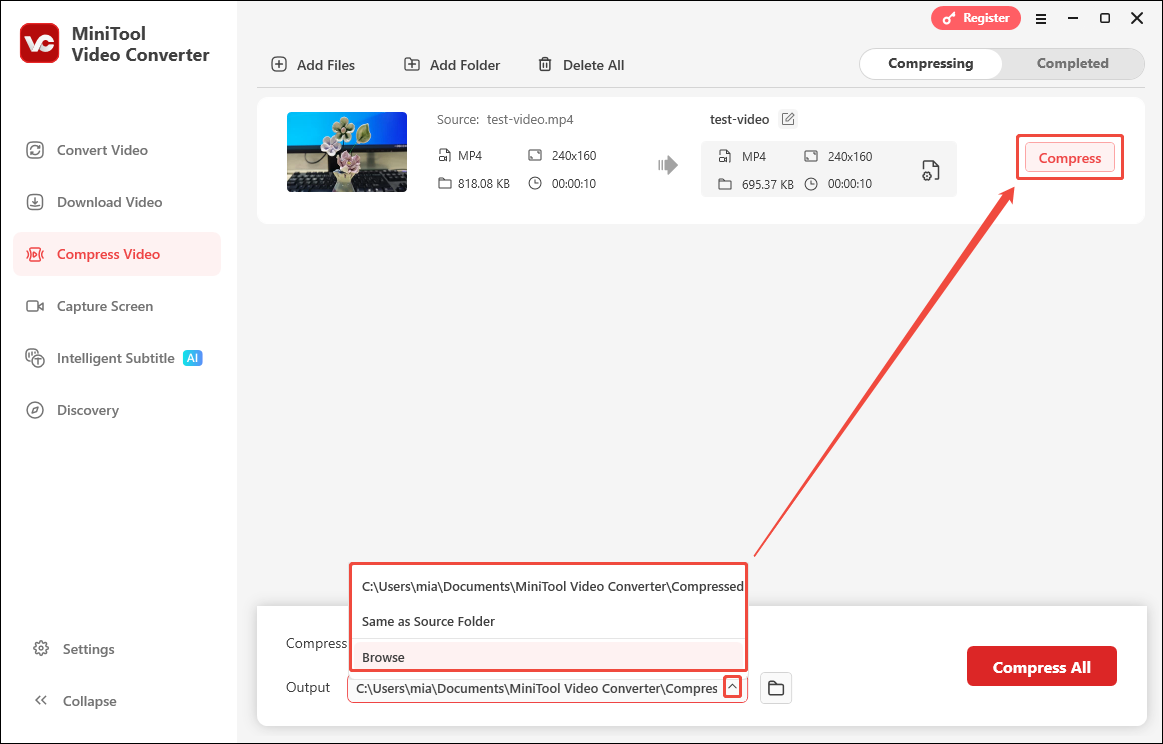
Task: Click the test-video thumbnail preview
Action: [347, 152]
